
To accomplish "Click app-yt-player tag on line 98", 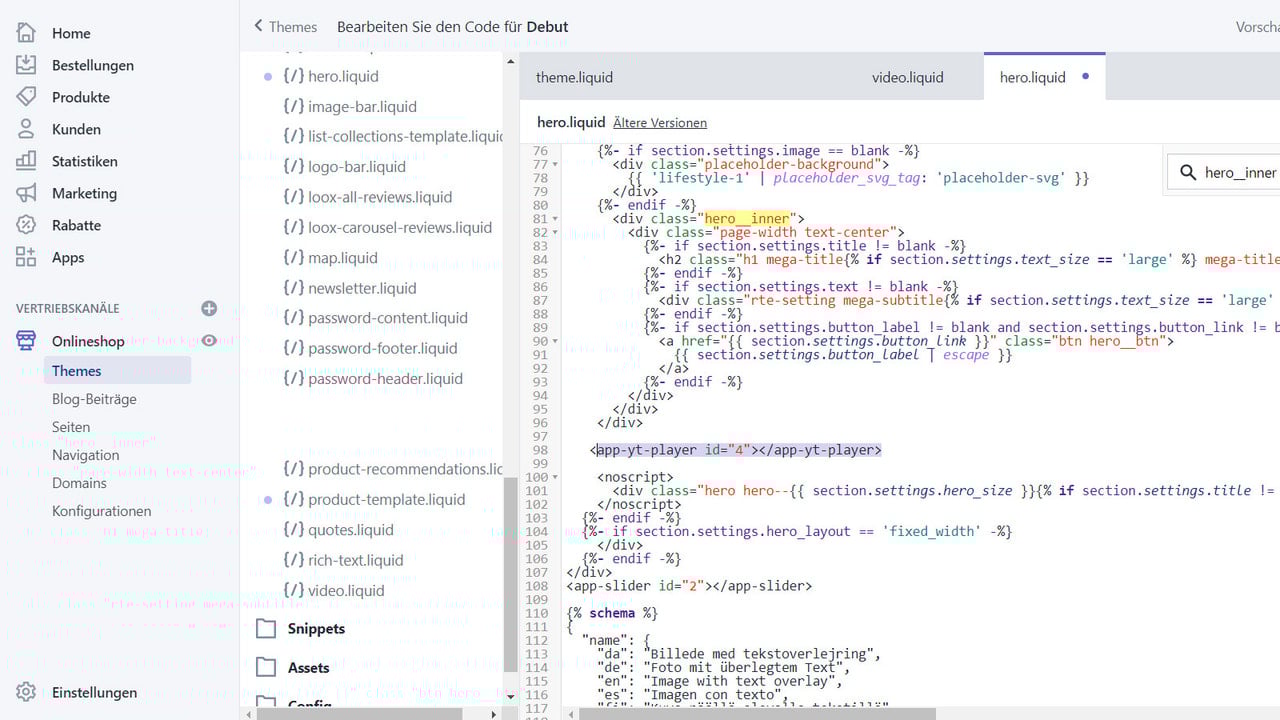I will pos(736,450).
